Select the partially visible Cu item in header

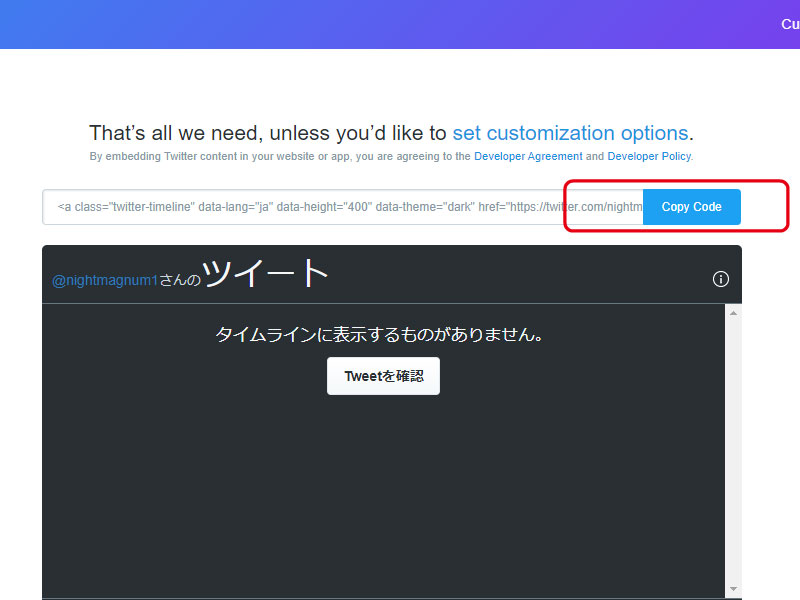789,24
